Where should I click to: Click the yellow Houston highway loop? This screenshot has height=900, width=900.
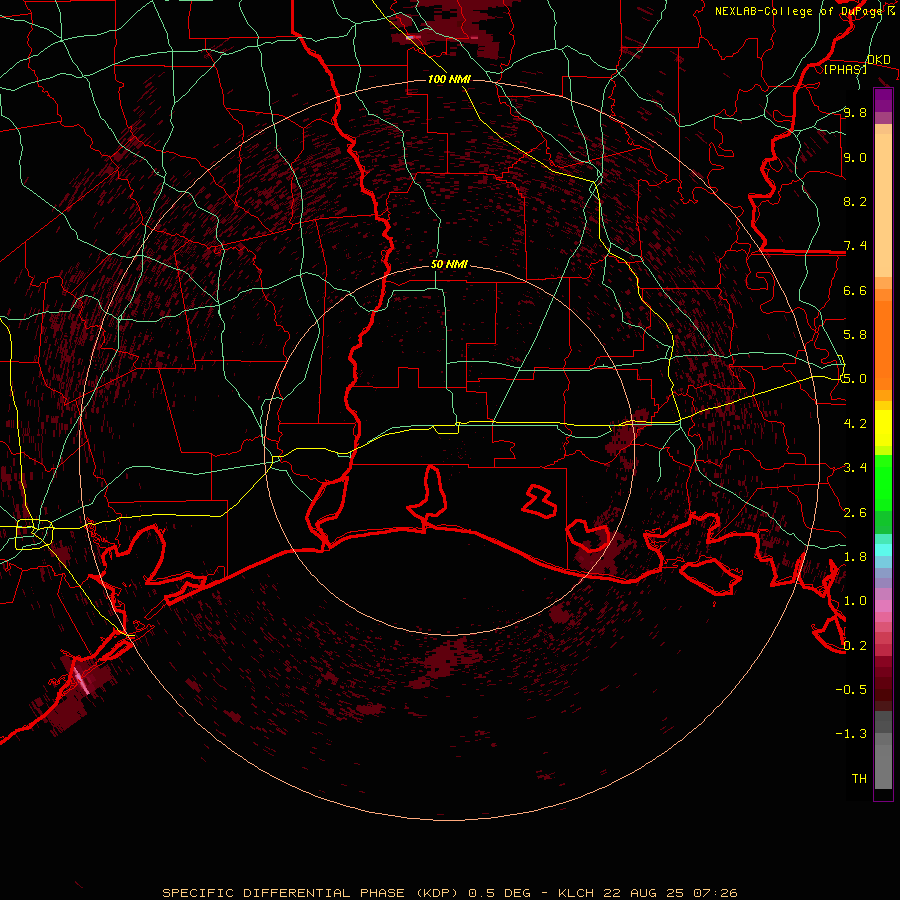pyautogui.click(x=34, y=533)
